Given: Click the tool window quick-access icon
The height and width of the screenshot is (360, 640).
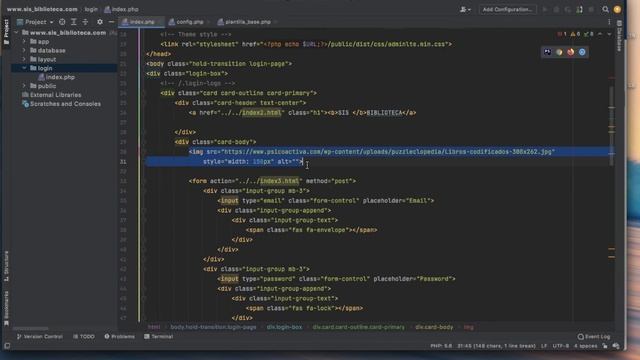Looking at the screenshot, I should click(7, 346).
